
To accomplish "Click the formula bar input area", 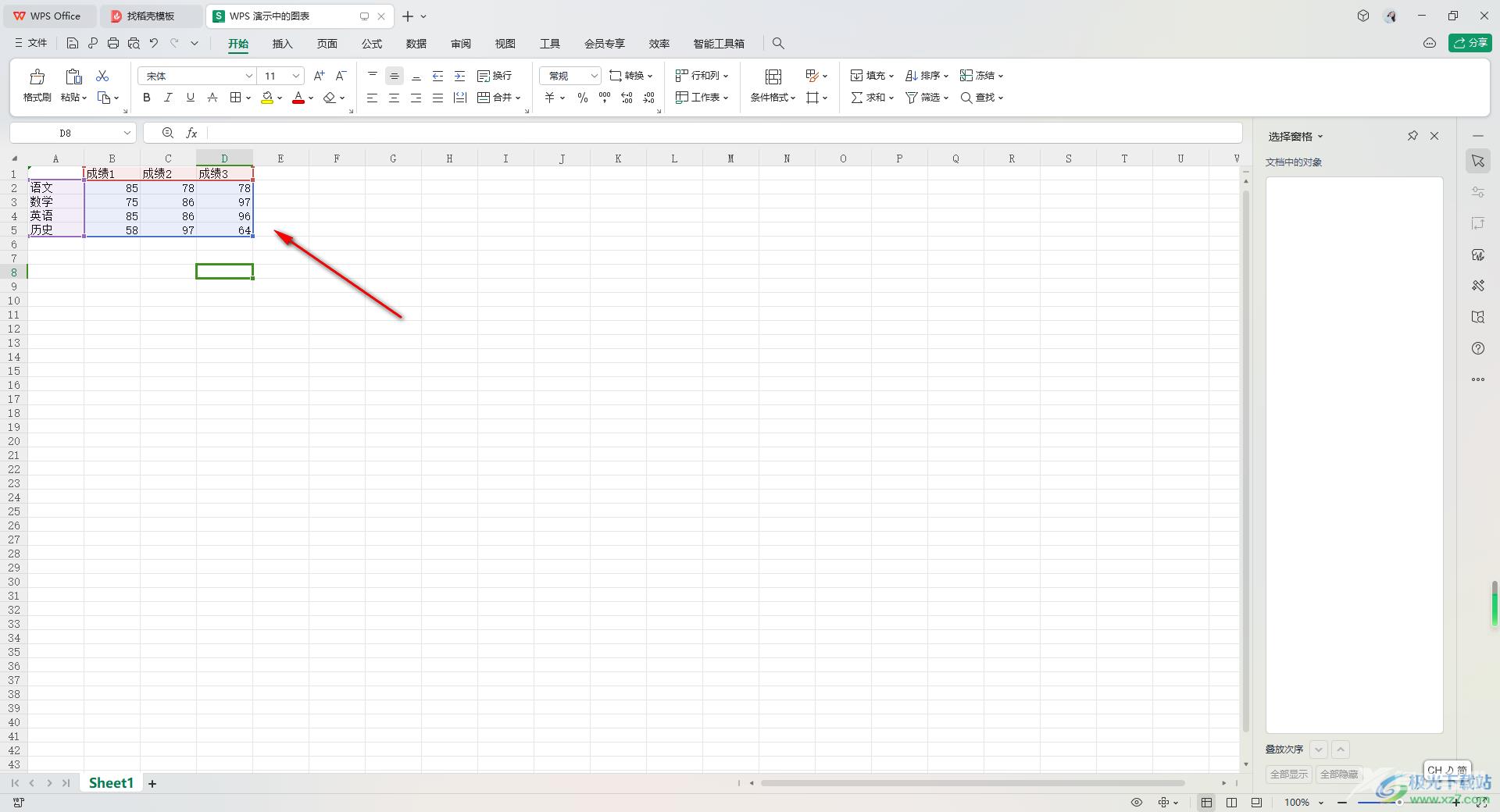I will tap(723, 134).
